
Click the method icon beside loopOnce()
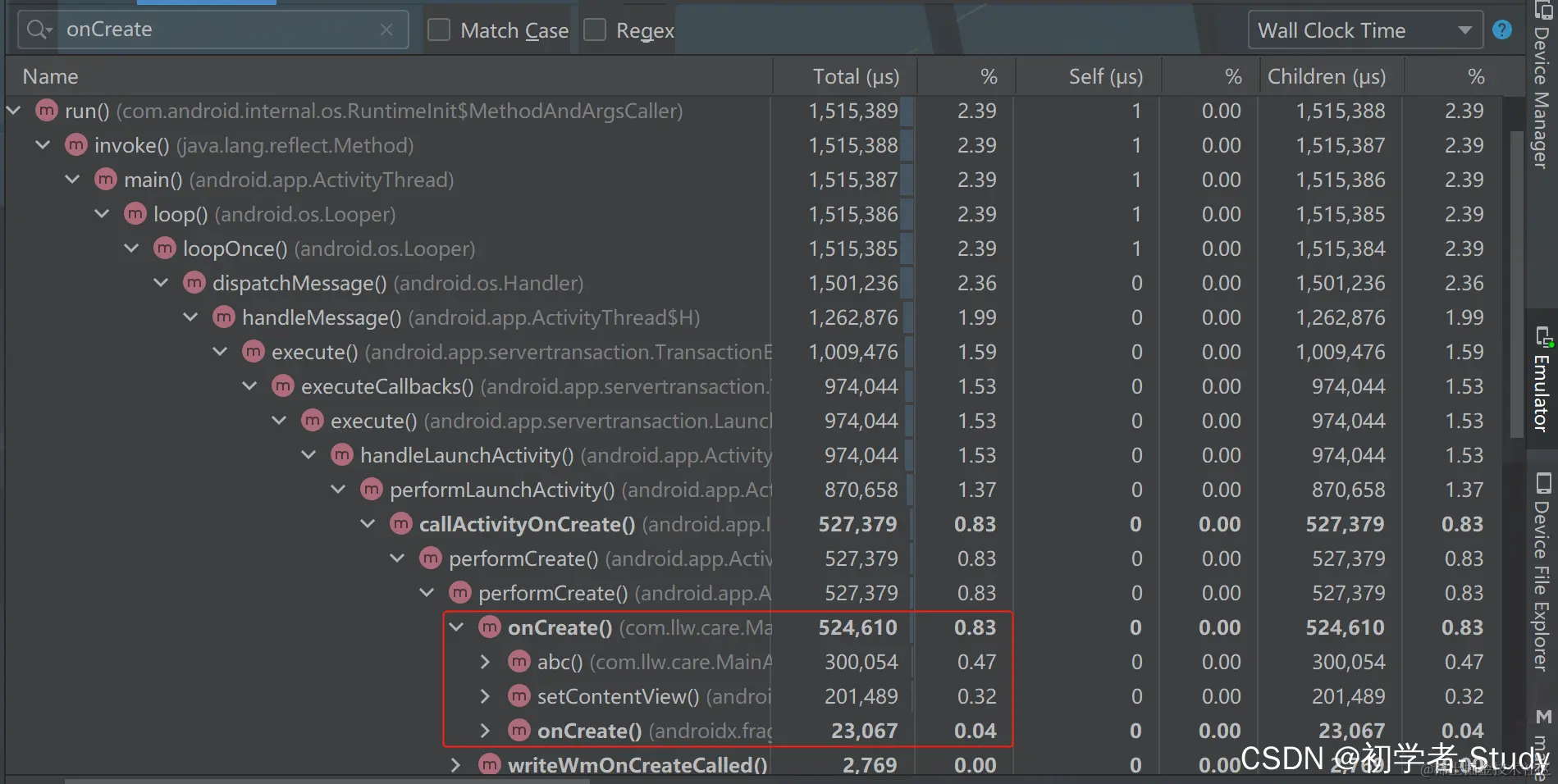point(165,248)
